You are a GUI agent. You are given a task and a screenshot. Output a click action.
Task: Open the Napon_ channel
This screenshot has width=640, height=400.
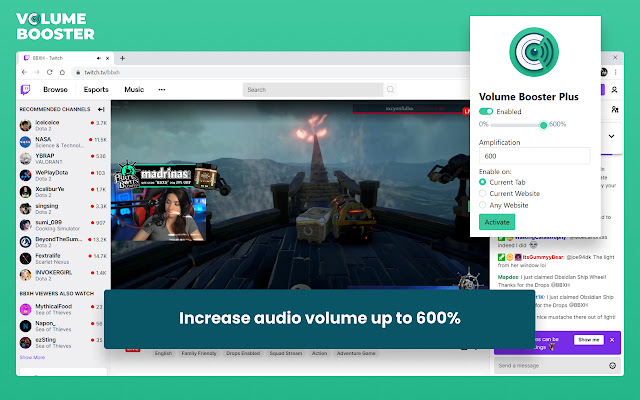(63, 326)
